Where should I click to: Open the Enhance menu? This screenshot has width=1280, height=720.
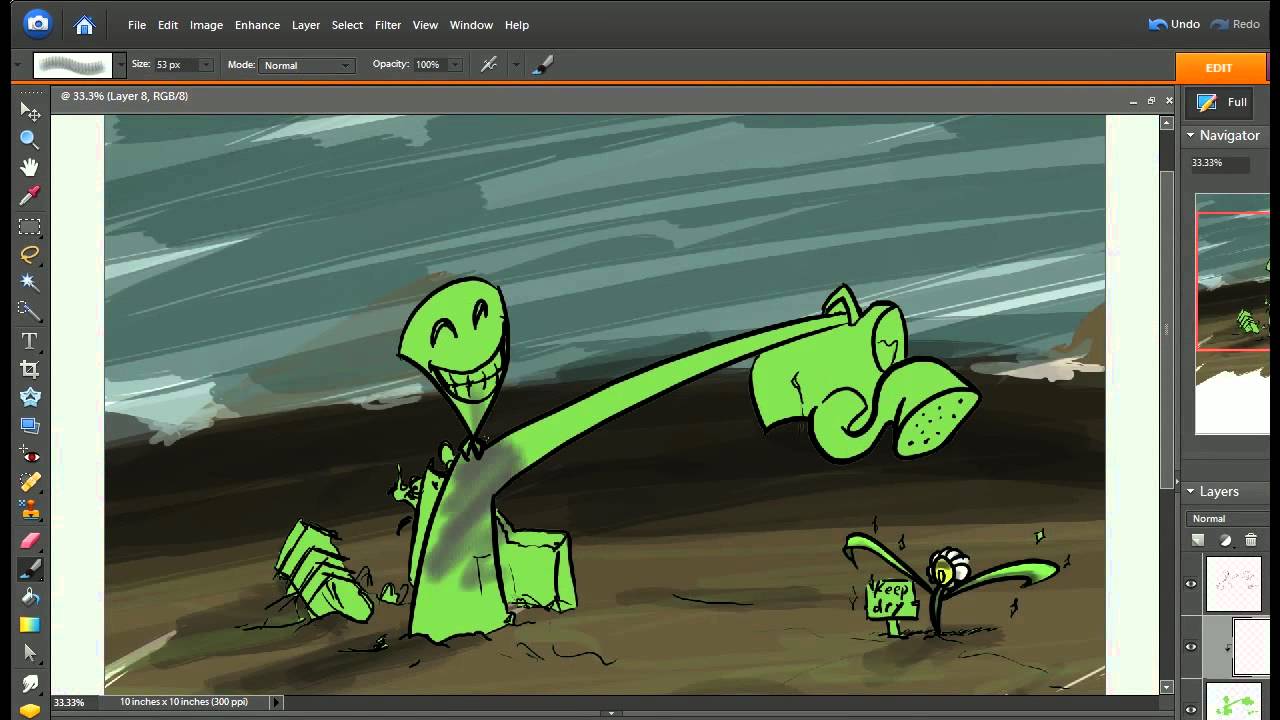257,25
